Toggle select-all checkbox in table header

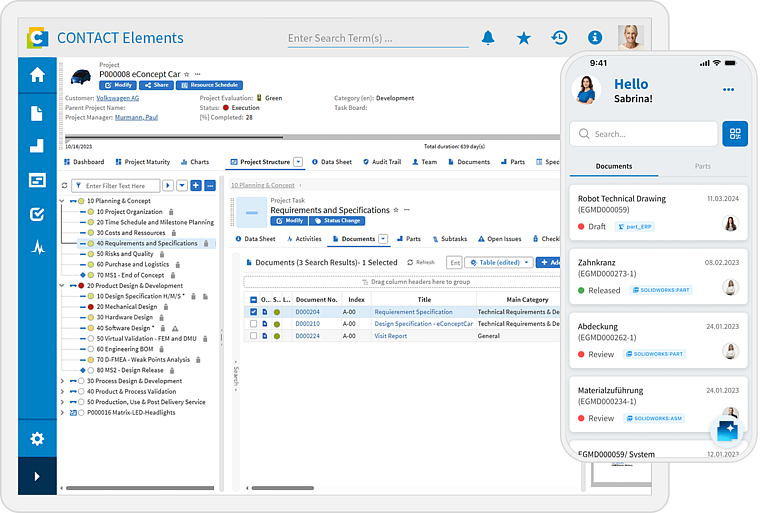tap(253, 299)
